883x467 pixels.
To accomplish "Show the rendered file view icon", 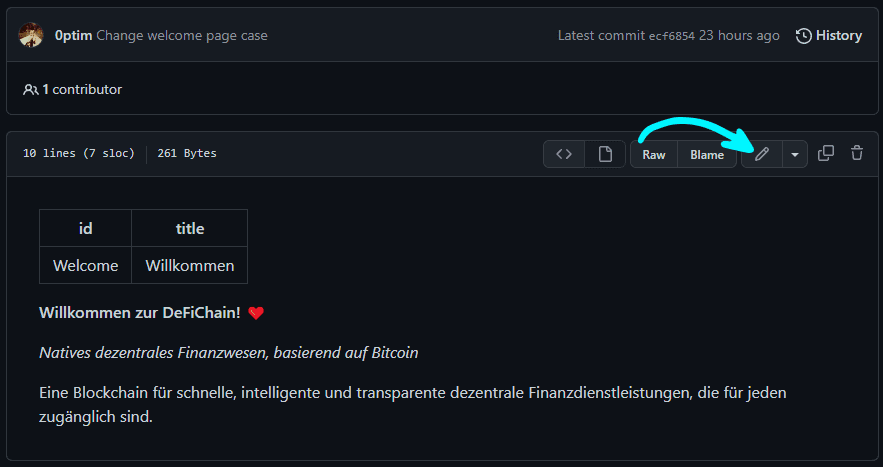I will [605, 154].
